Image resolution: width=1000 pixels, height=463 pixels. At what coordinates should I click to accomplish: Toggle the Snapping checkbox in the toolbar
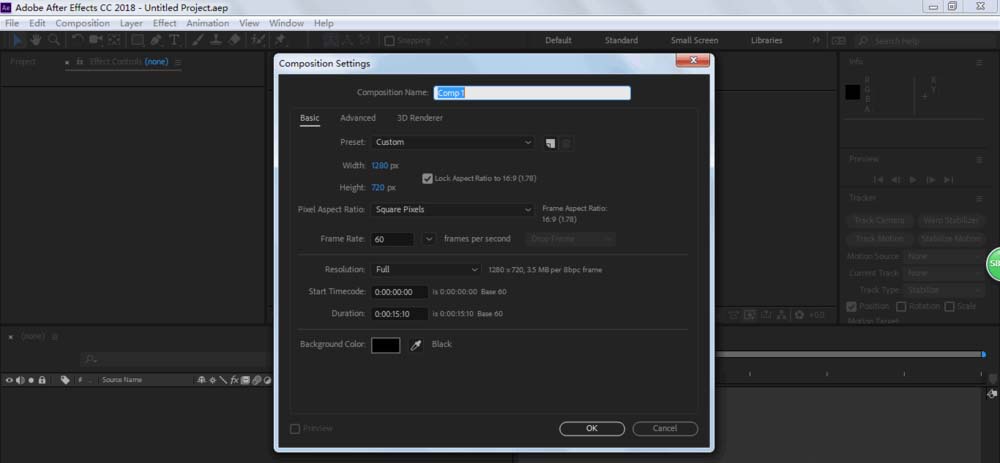[x=389, y=41]
